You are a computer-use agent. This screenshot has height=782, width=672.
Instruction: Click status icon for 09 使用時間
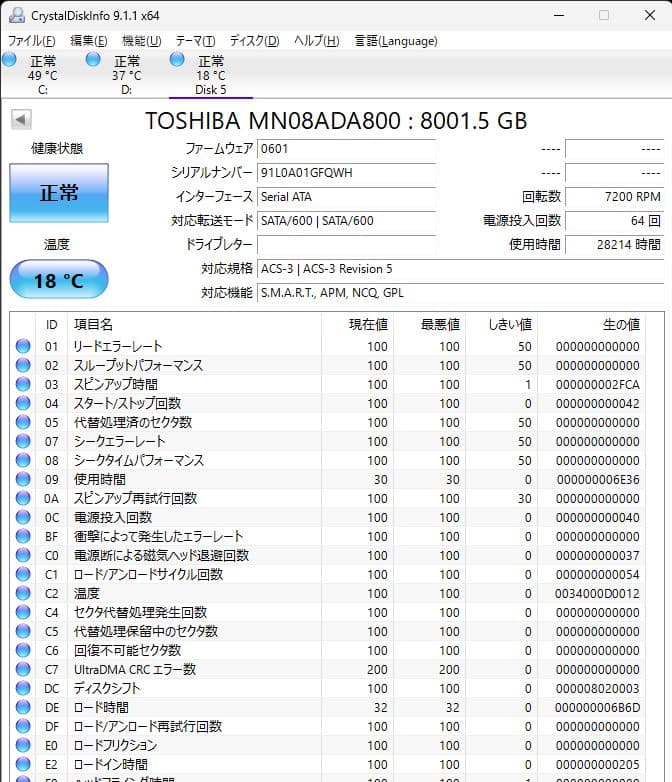23,479
